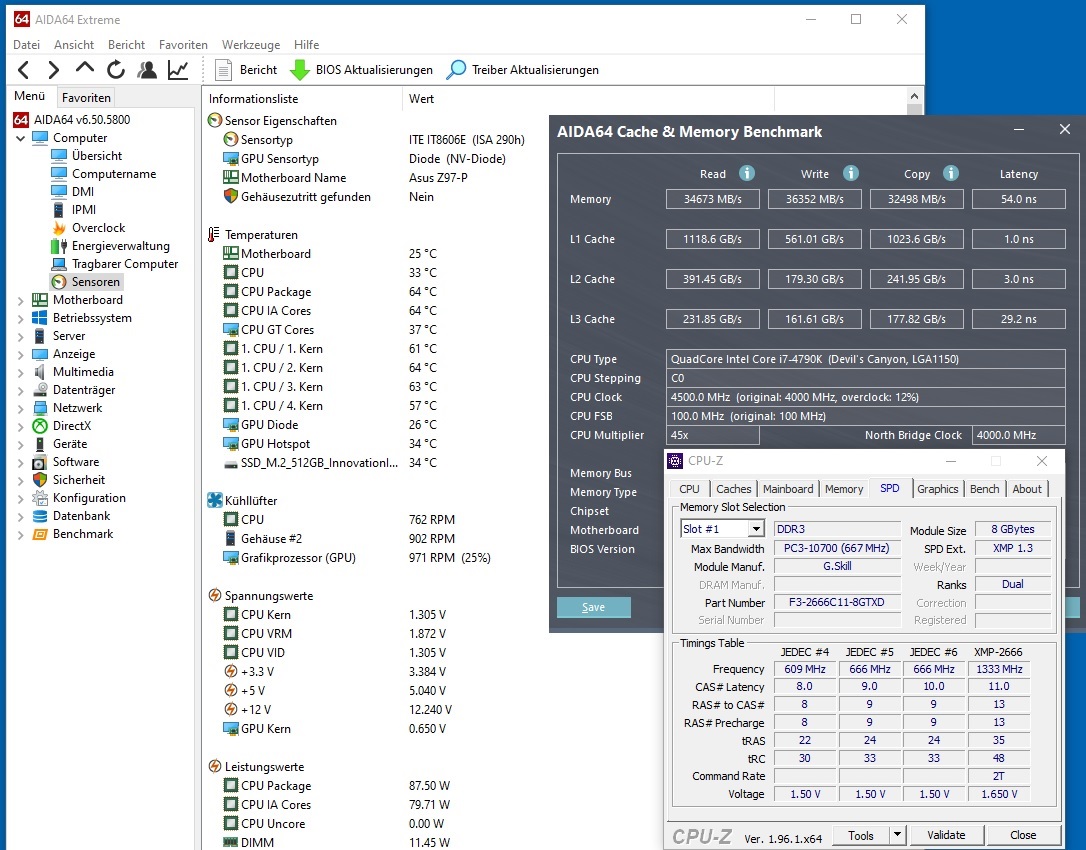The width and height of the screenshot is (1086, 850).
Task: Click the Kühllüfter fan icon
Action: (x=215, y=500)
